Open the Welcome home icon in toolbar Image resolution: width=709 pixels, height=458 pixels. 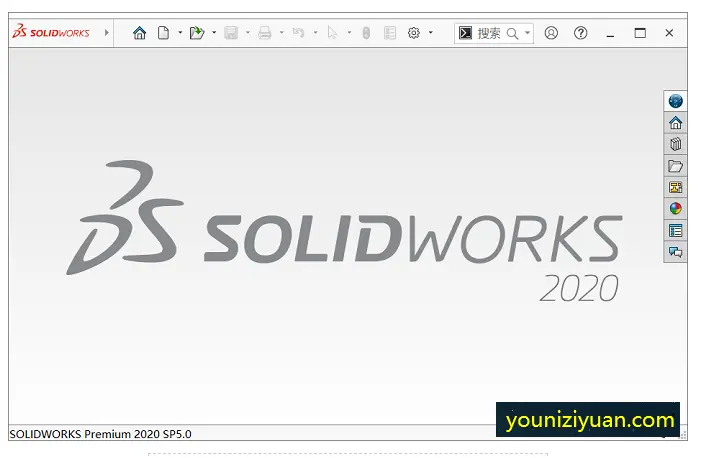click(x=139, y=33)
